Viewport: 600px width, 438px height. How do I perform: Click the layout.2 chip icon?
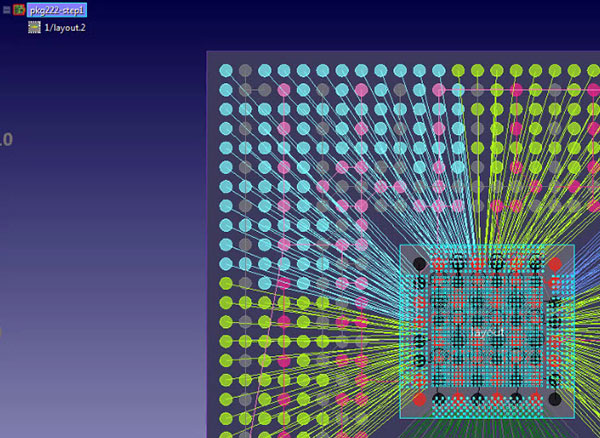point(34,28)
